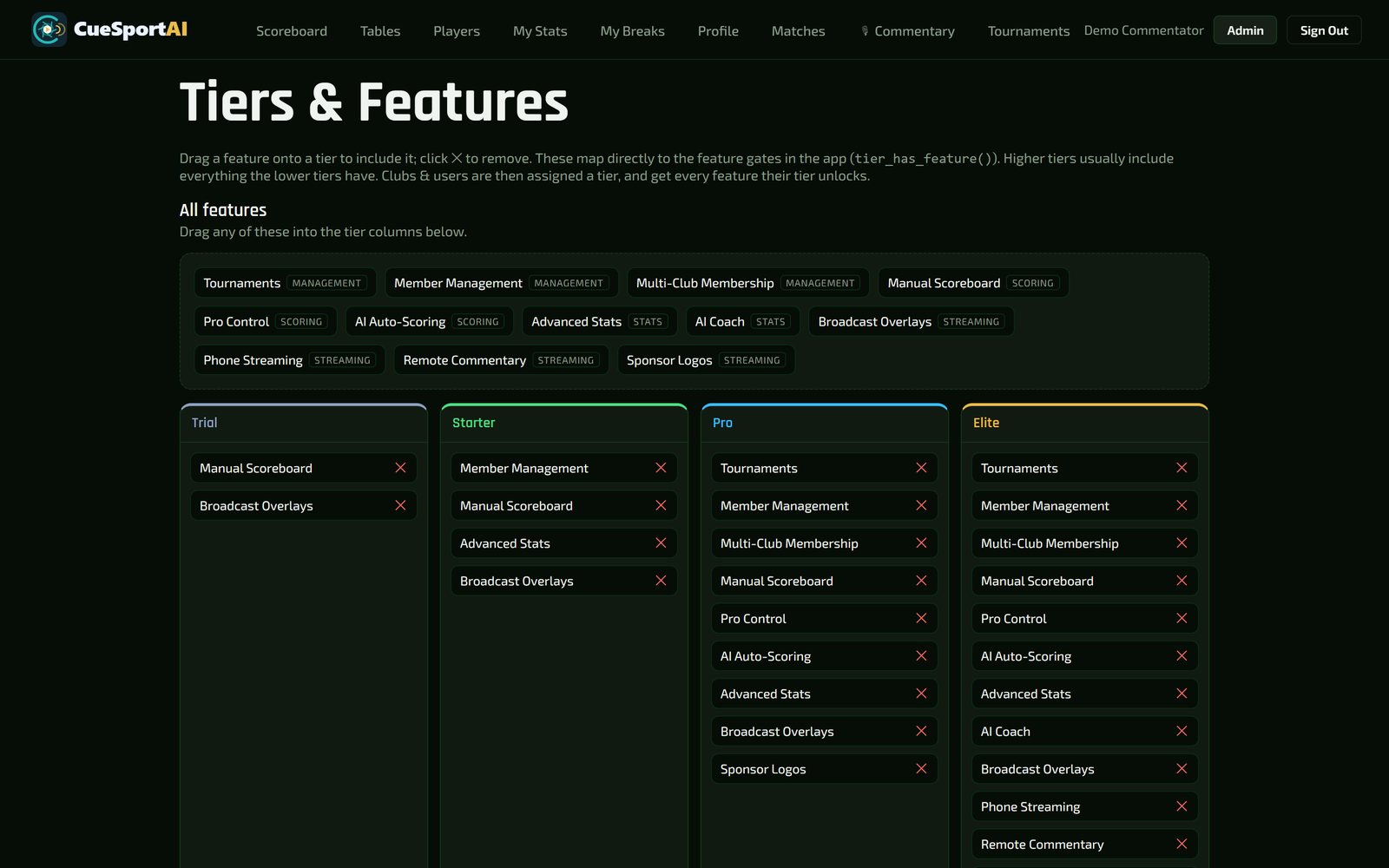This screenshot has height=868, width=1389.
Task: Select Member Management feature chip
Action: [x=502, y=283]
